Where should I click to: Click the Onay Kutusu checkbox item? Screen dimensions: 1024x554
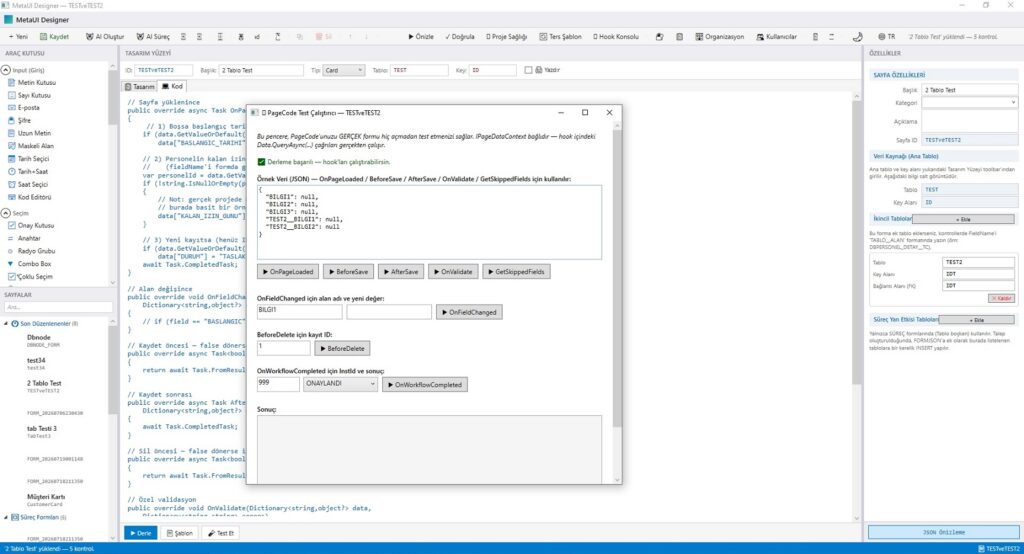(x=31, y=225)
